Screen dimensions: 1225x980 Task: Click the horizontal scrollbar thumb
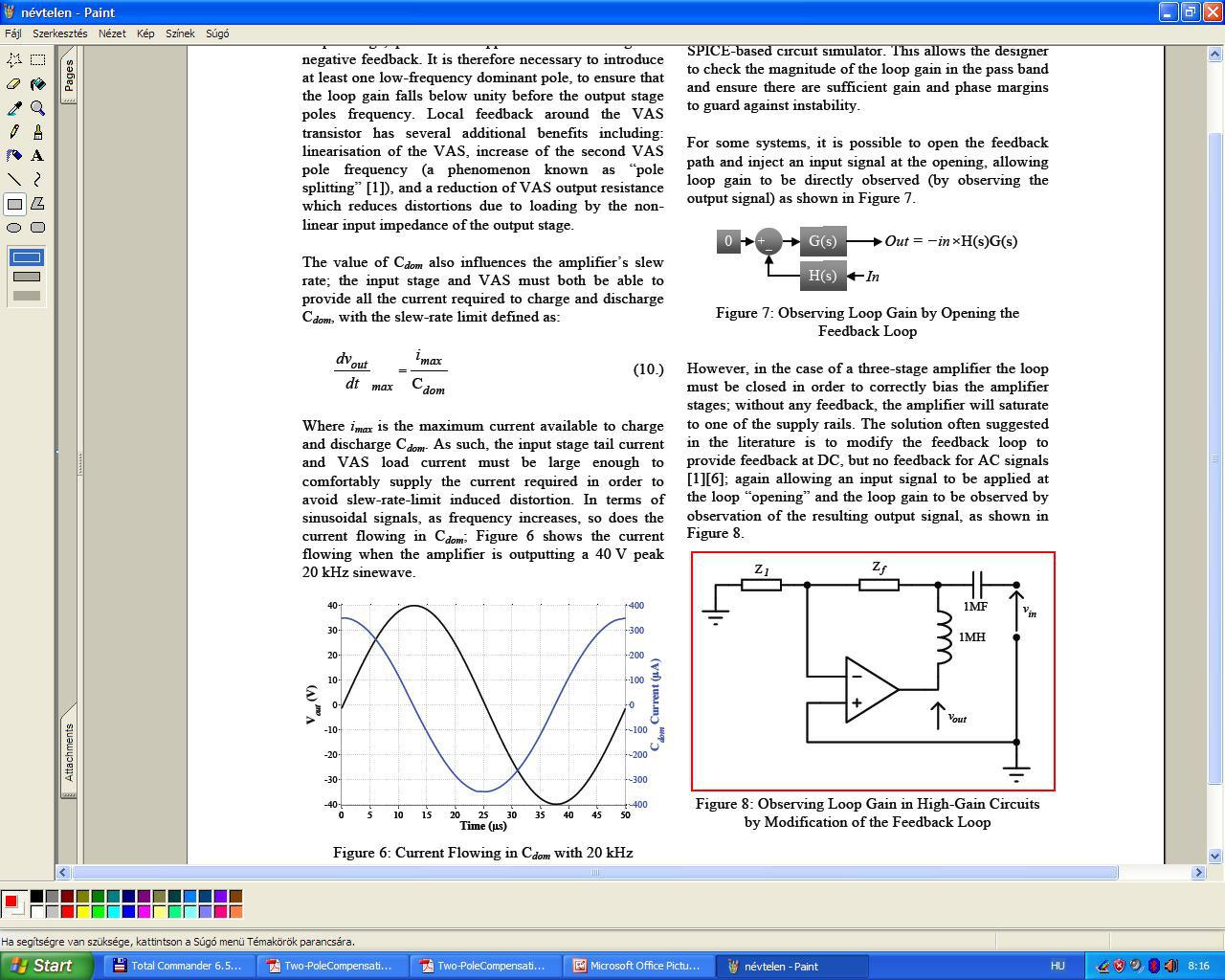click(595, 872)
